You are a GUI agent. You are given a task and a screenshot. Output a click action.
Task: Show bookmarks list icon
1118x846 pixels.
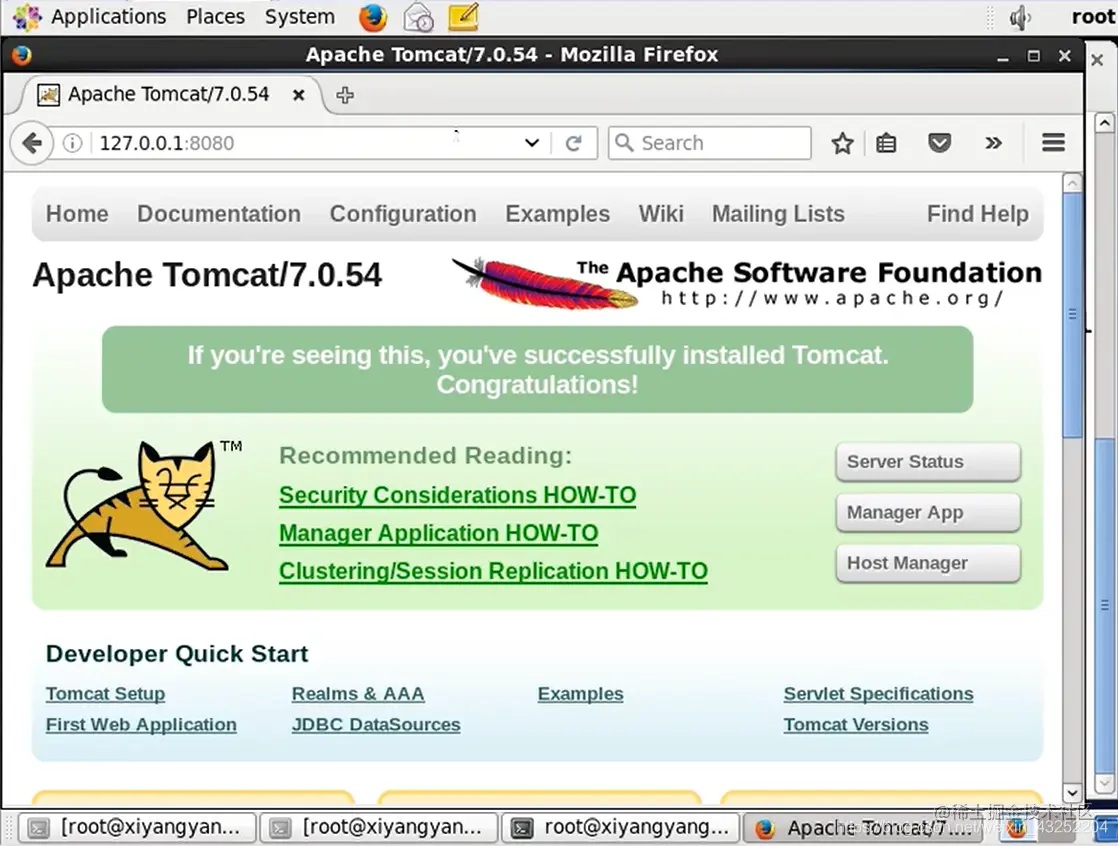(886, 143)
